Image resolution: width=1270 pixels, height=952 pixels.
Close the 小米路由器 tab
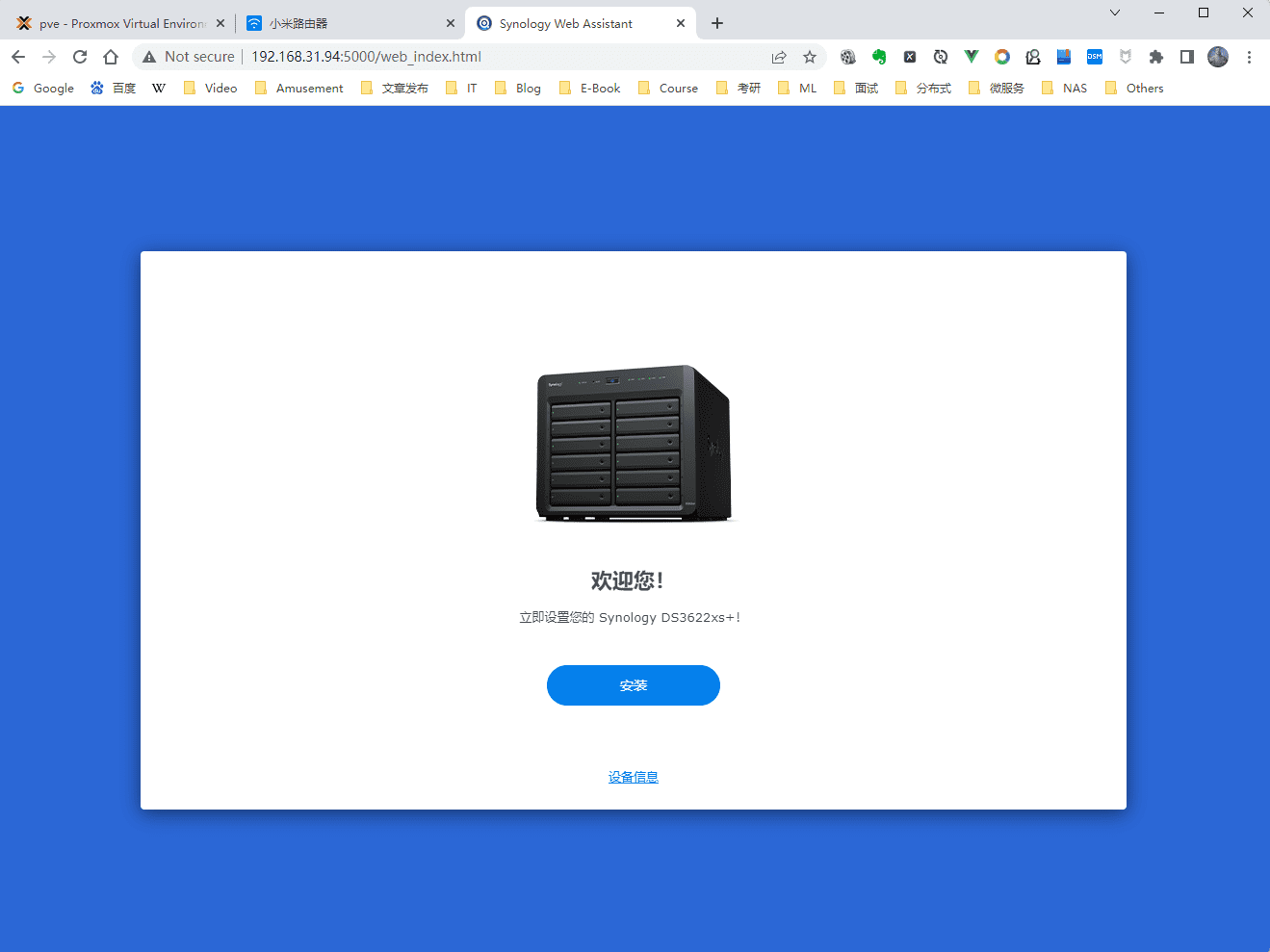tap(451, 23)
